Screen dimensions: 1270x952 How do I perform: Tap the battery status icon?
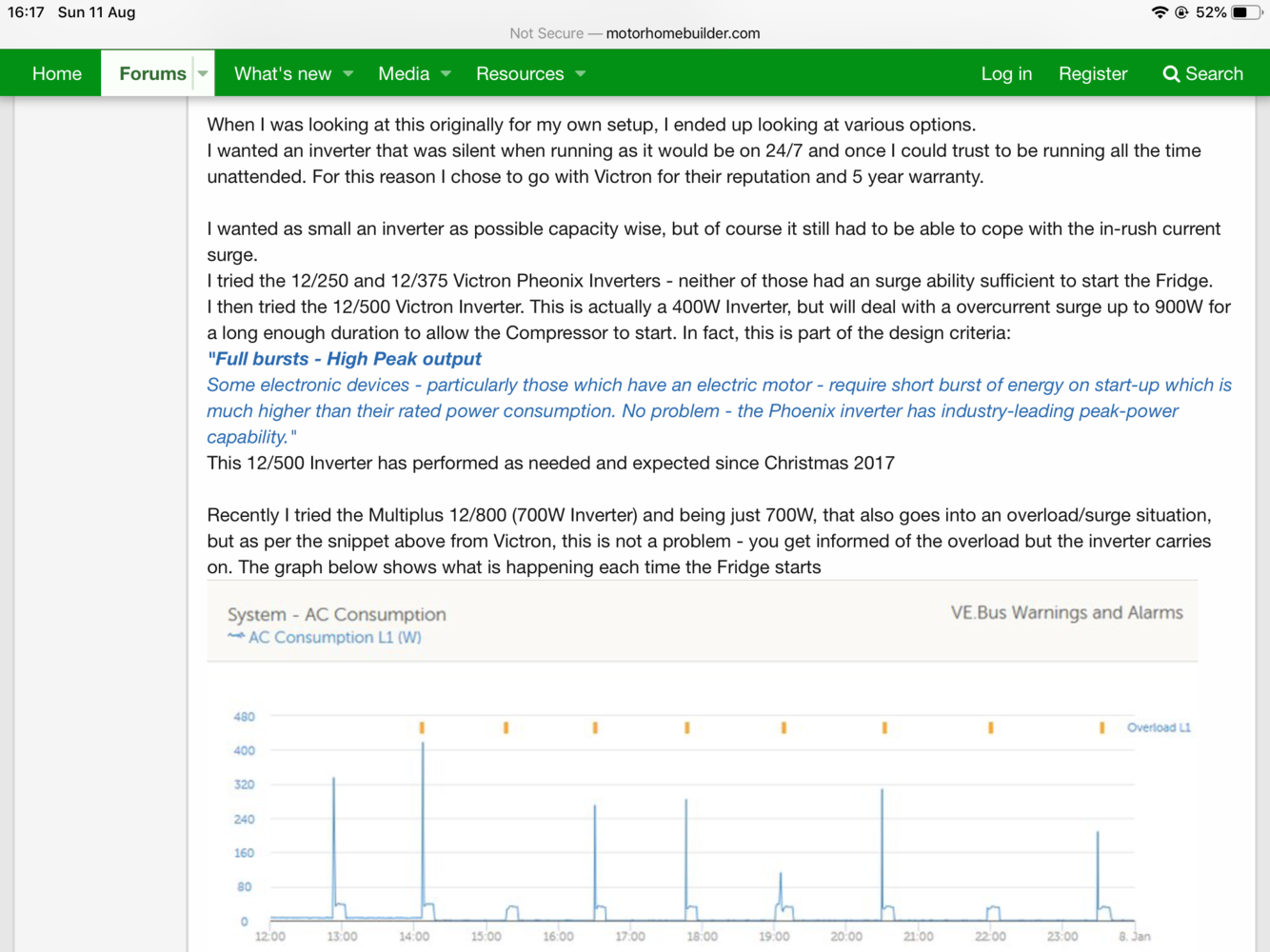(1247, 12)
